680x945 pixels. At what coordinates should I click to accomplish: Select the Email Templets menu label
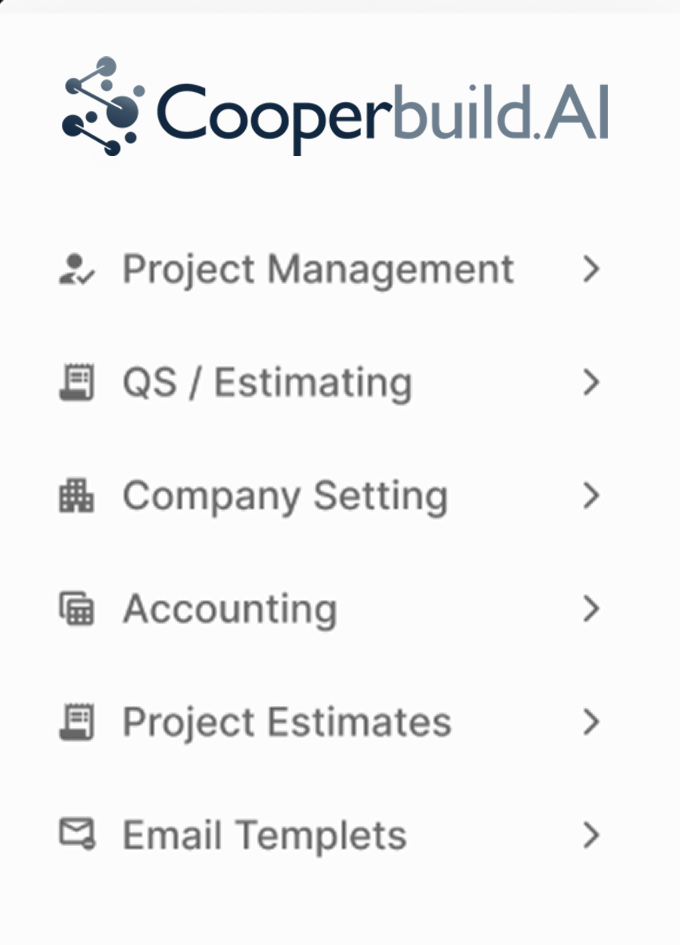(265, 835)
